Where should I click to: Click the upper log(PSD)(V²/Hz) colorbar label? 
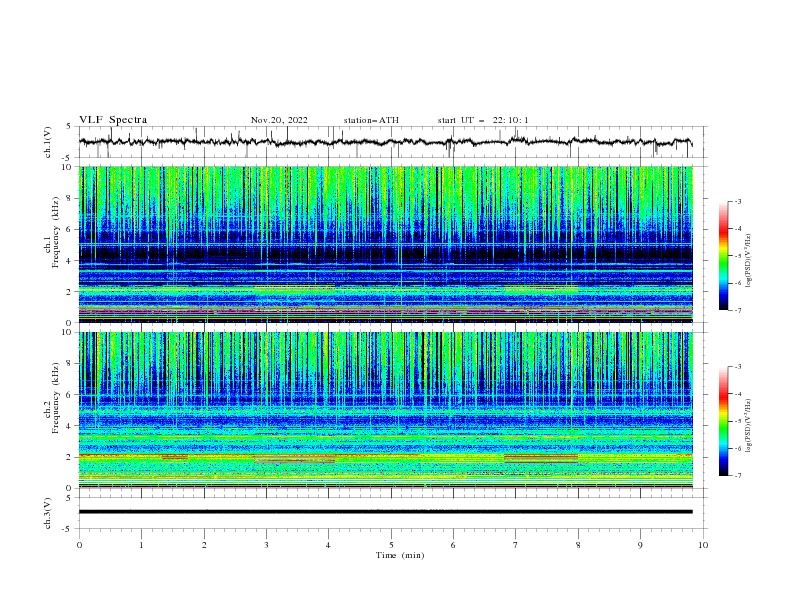click(x=748, y=261)
